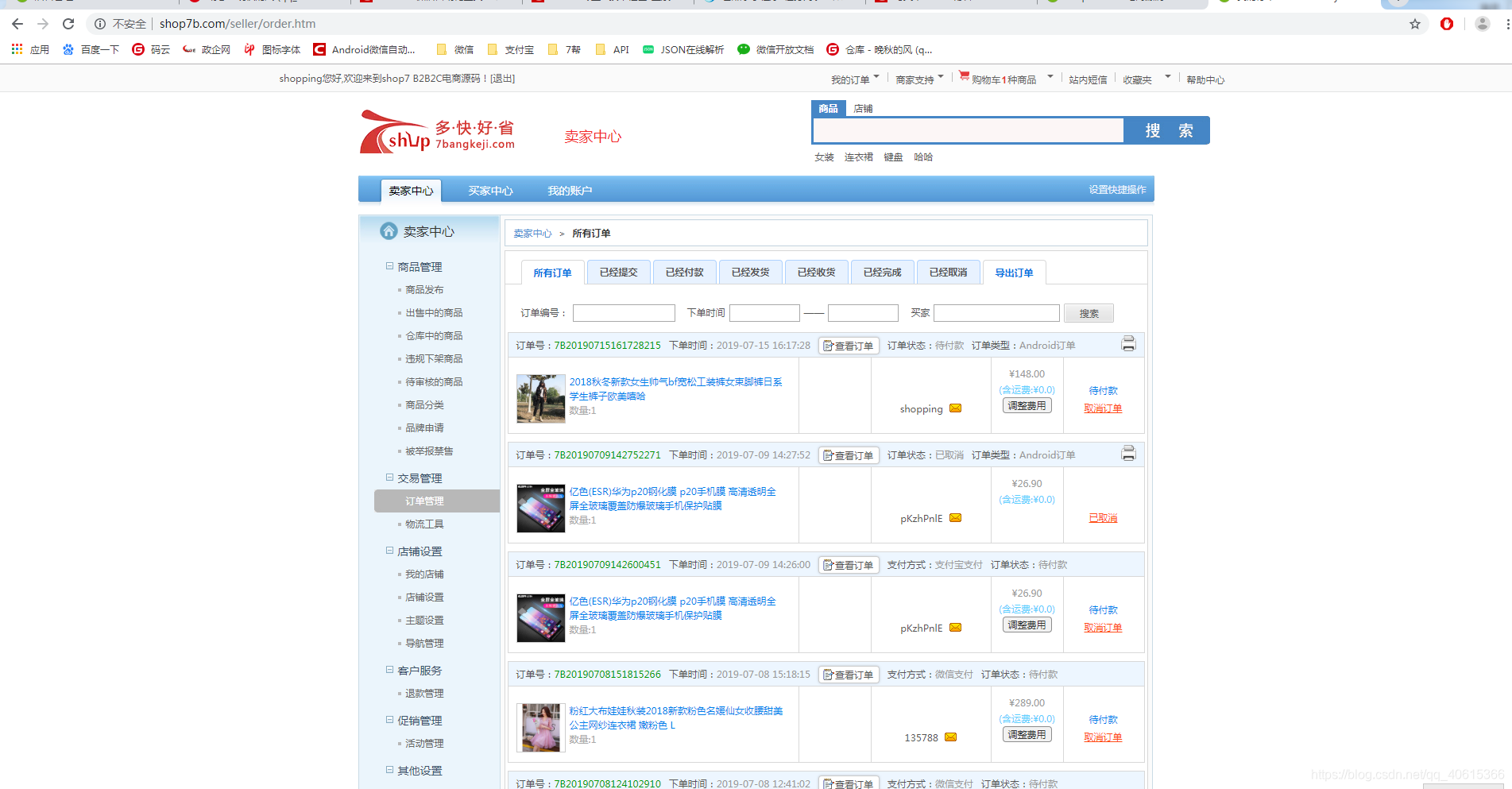Click the 调整费用 button on the ¥148.00 order
The width and height of the screenshot is (1512, 789).
point(1027,405)
